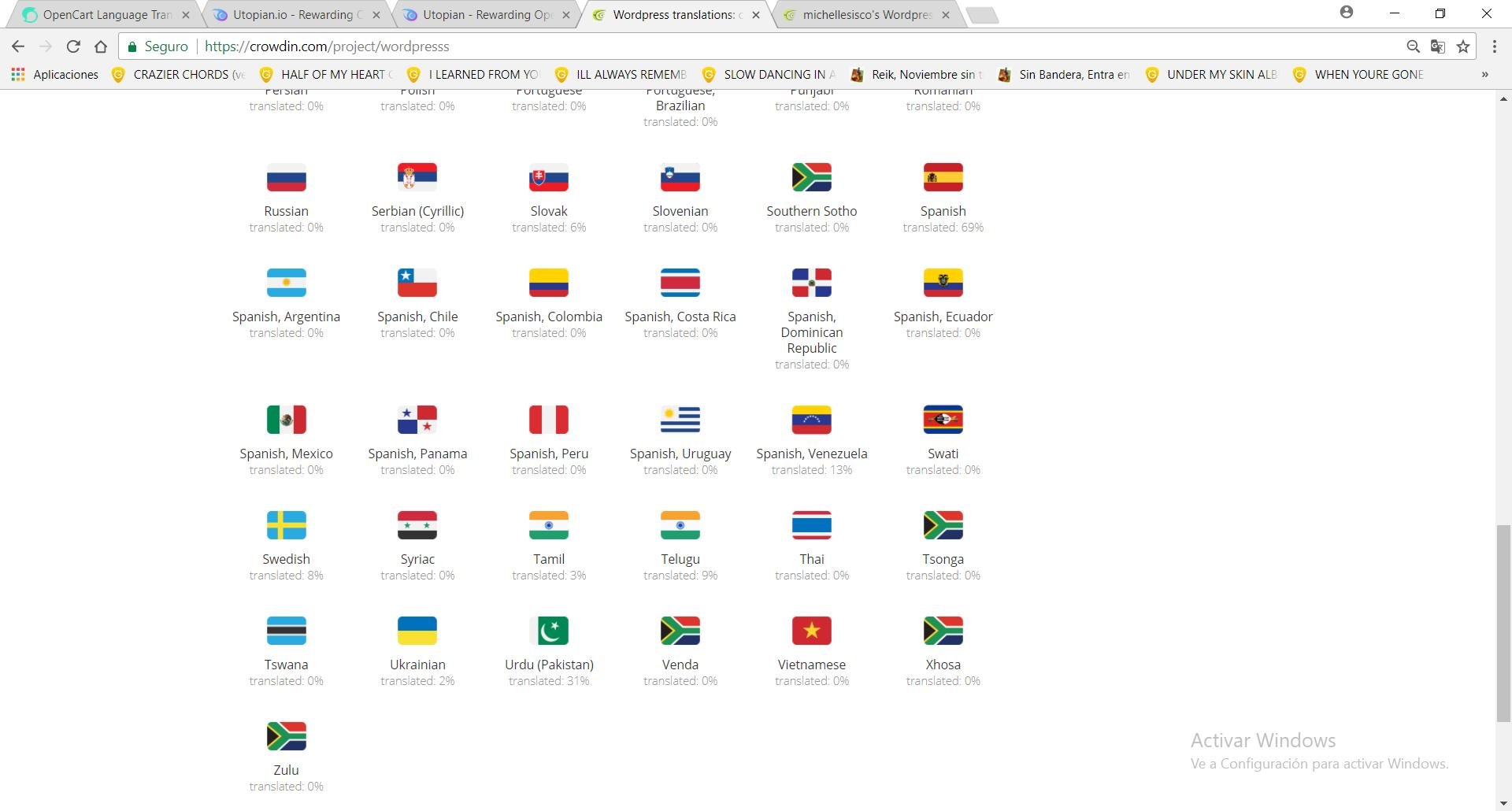Image resolution: width=1512 pixels, height=811 pixels.
Task: Open the Spanish, Uruguay flag
Action: pos(680,420)
